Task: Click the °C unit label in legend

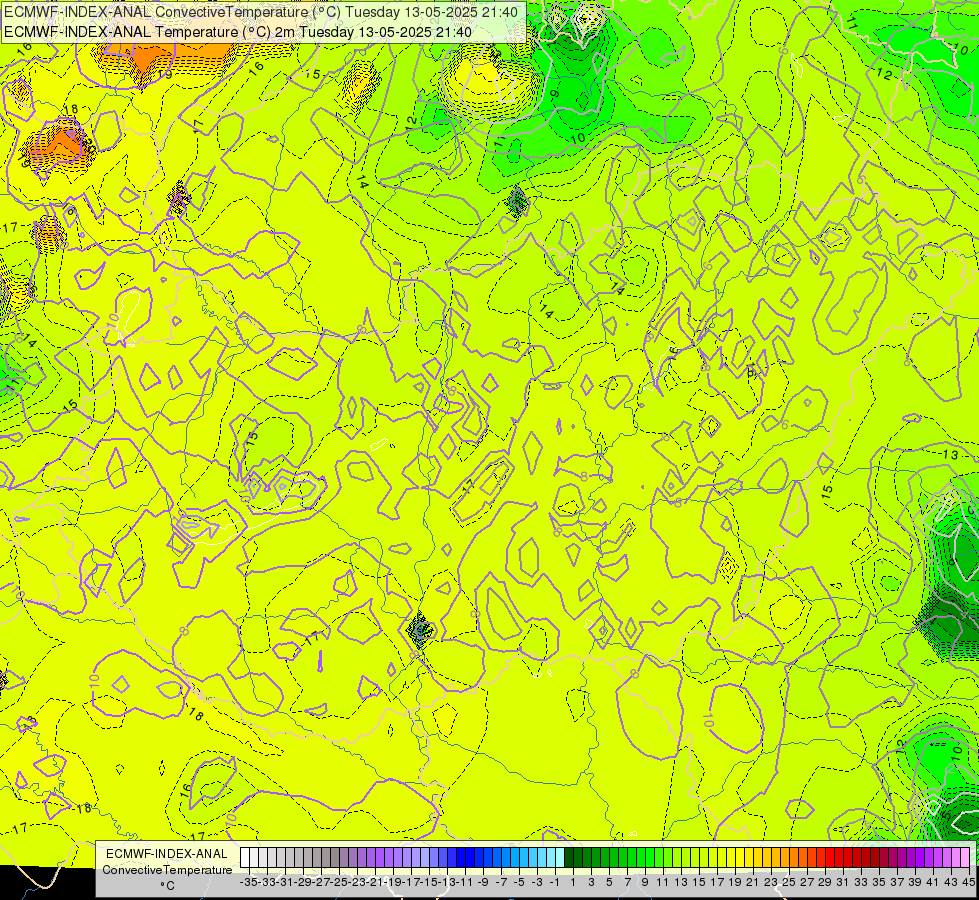Action: tap(167, 886)
